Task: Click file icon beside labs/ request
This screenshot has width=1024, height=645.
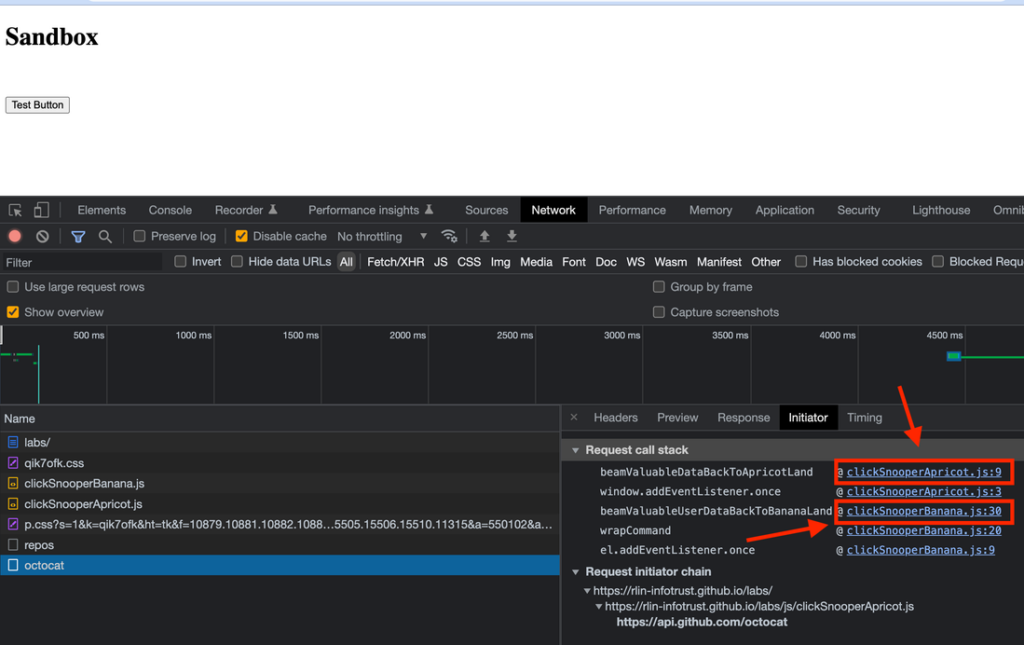Action: pos(13,443)
